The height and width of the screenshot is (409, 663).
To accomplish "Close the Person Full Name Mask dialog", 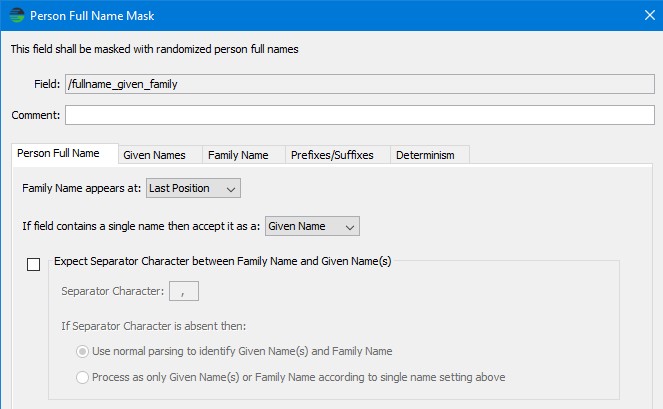I will point(649,15).
